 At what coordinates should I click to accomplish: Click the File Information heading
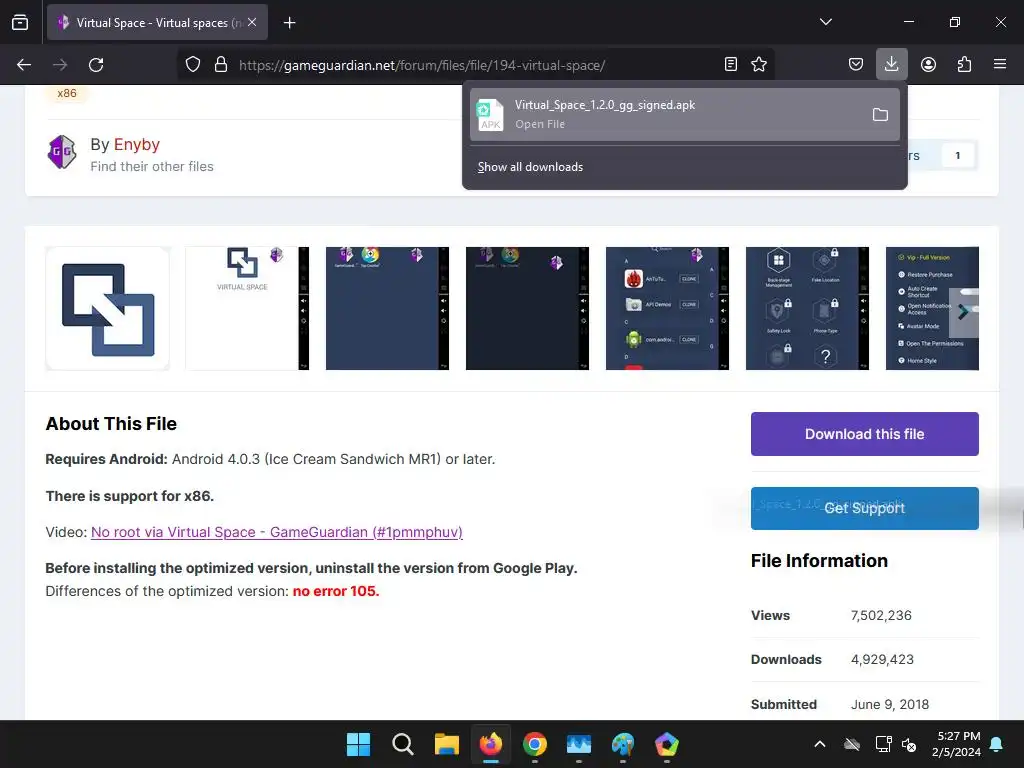[819, 561]
